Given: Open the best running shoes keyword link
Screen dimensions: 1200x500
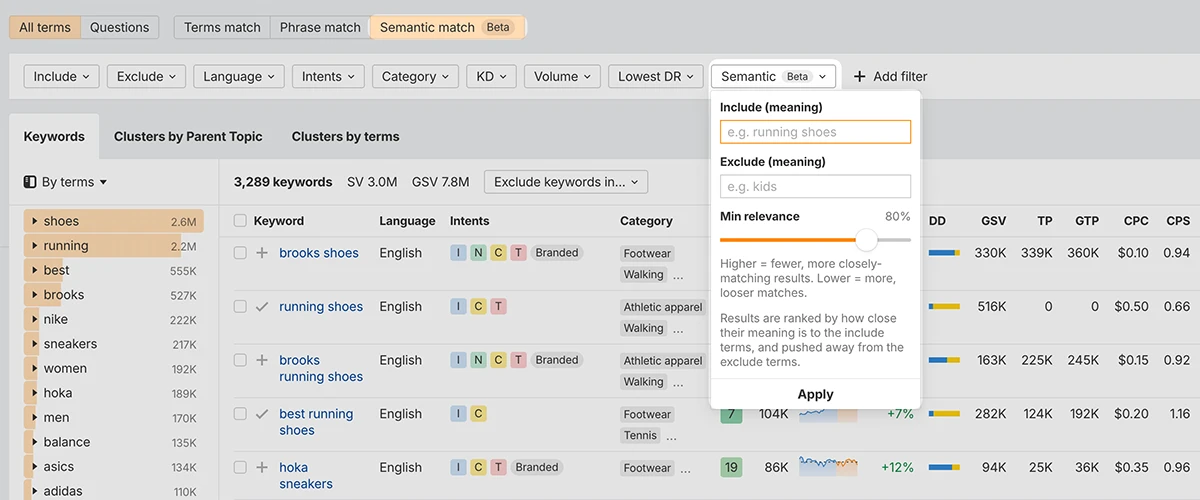Looking at the screenshot, I should pos(316,422).
